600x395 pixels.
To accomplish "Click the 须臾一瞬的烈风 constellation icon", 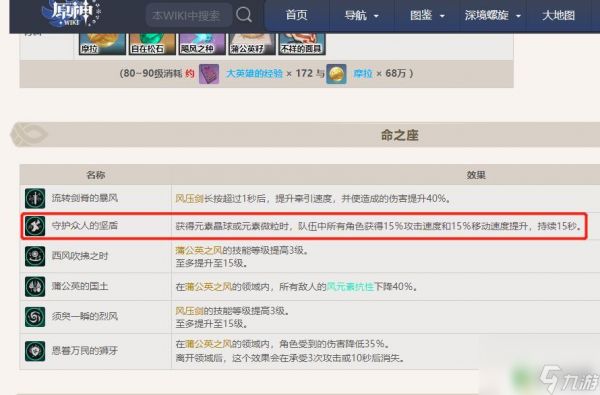I will [x=35, y=317].
